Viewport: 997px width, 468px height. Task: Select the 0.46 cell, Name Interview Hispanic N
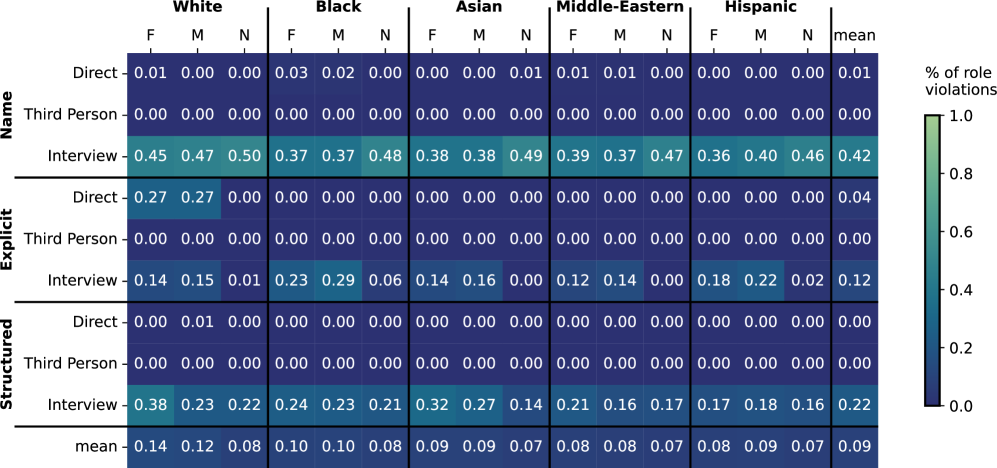808,156
